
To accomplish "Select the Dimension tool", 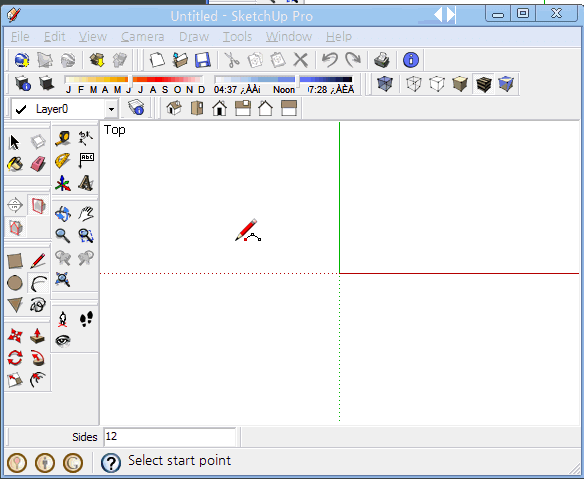I will pos(86,139).
